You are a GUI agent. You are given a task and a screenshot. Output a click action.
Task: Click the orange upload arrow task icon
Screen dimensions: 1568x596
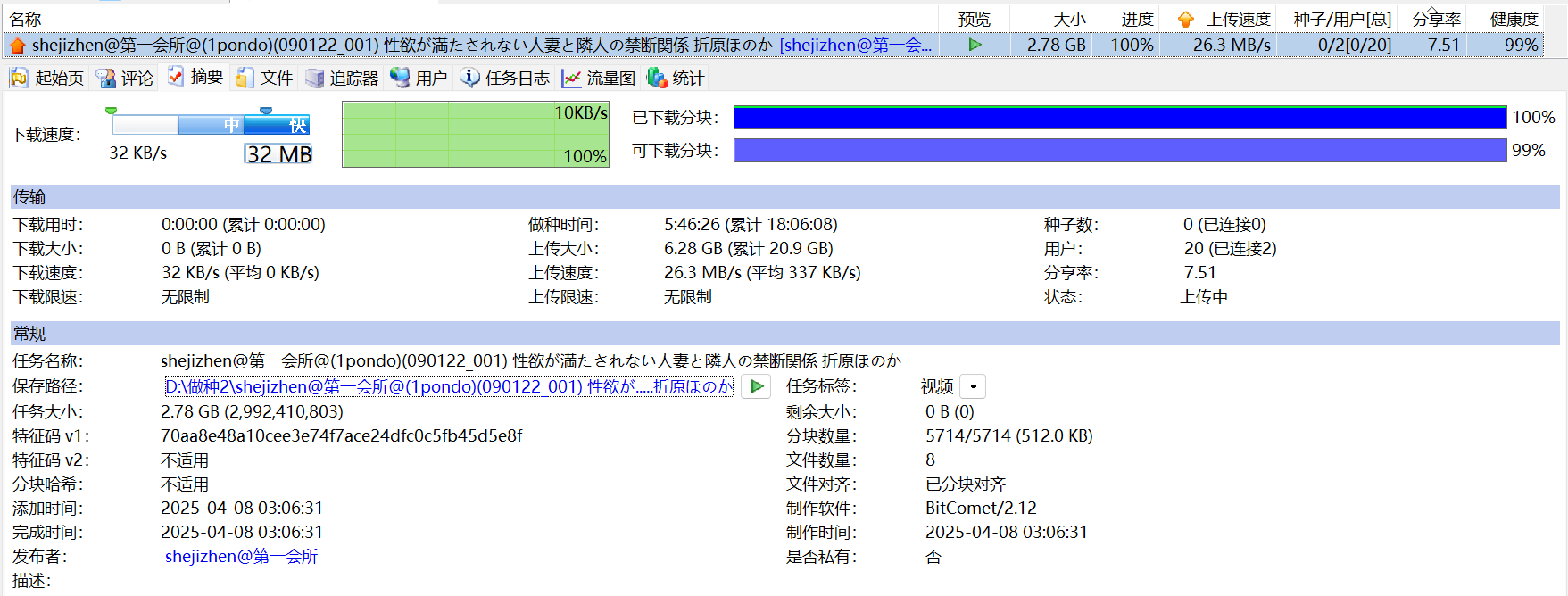pyautogui.click(x=17, y=45)
